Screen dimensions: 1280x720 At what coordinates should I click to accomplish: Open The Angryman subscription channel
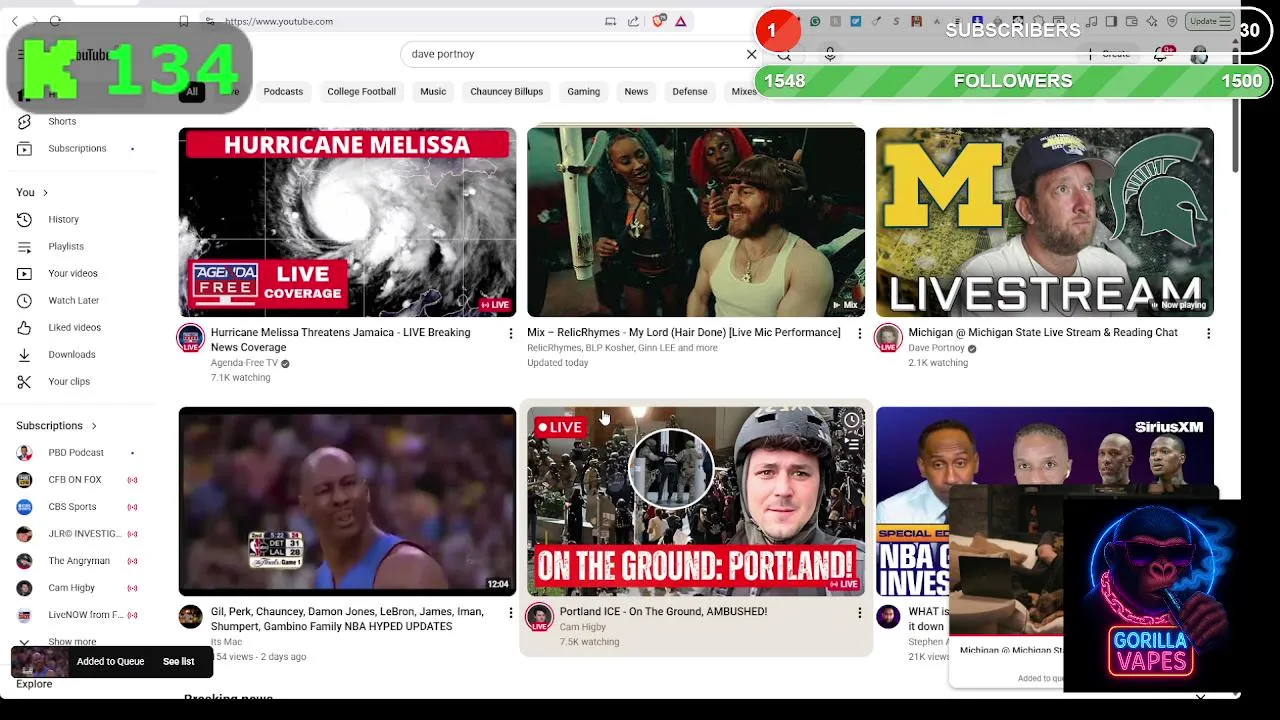(79, 561)
